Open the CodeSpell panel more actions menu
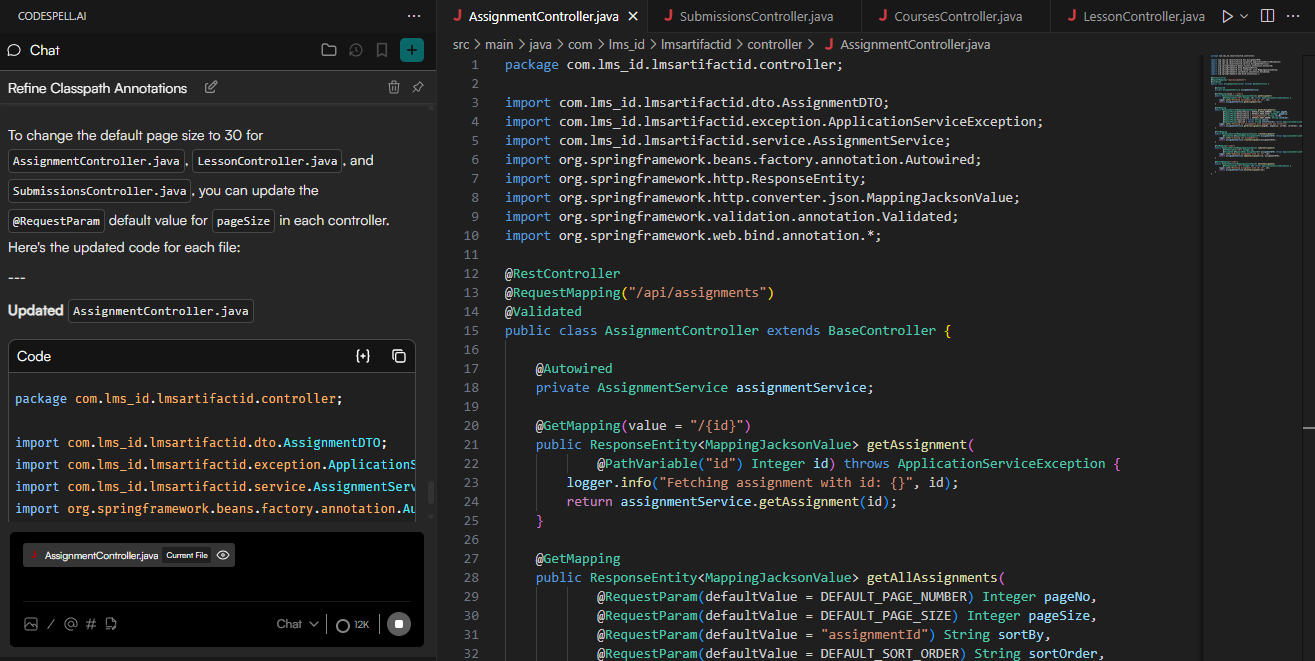This screenshot has width=1315, height=661. pos(414,17)
